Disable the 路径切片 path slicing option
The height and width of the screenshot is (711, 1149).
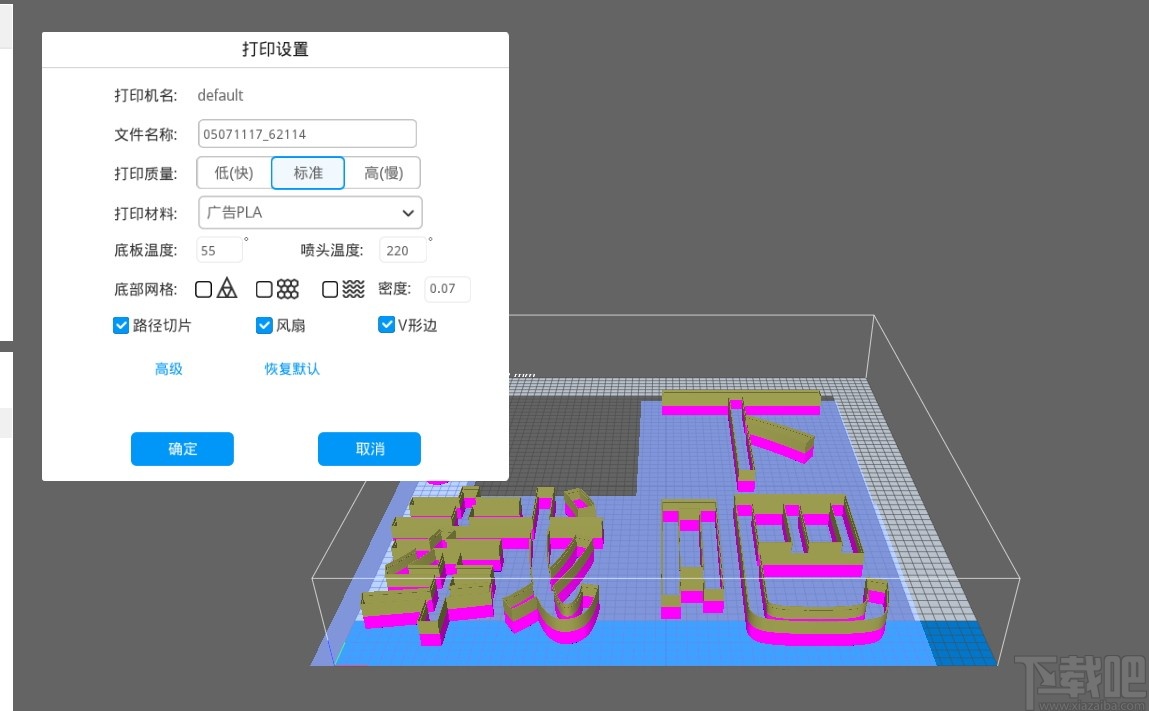[x=121, y=324]
